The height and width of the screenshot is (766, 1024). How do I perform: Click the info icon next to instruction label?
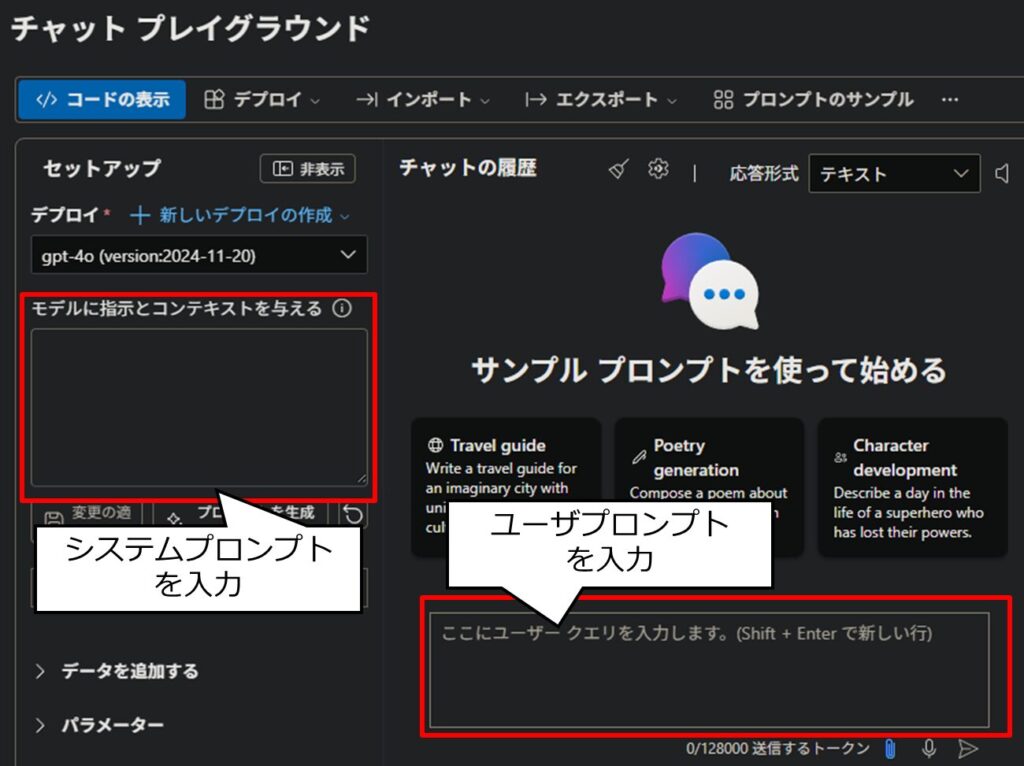[x=342, y=309]
